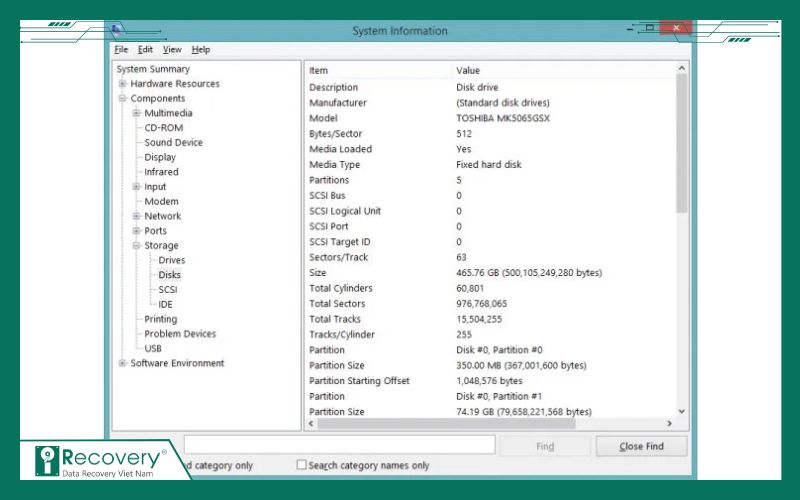
Task: Open the File menu
Action: click(121, 49)
